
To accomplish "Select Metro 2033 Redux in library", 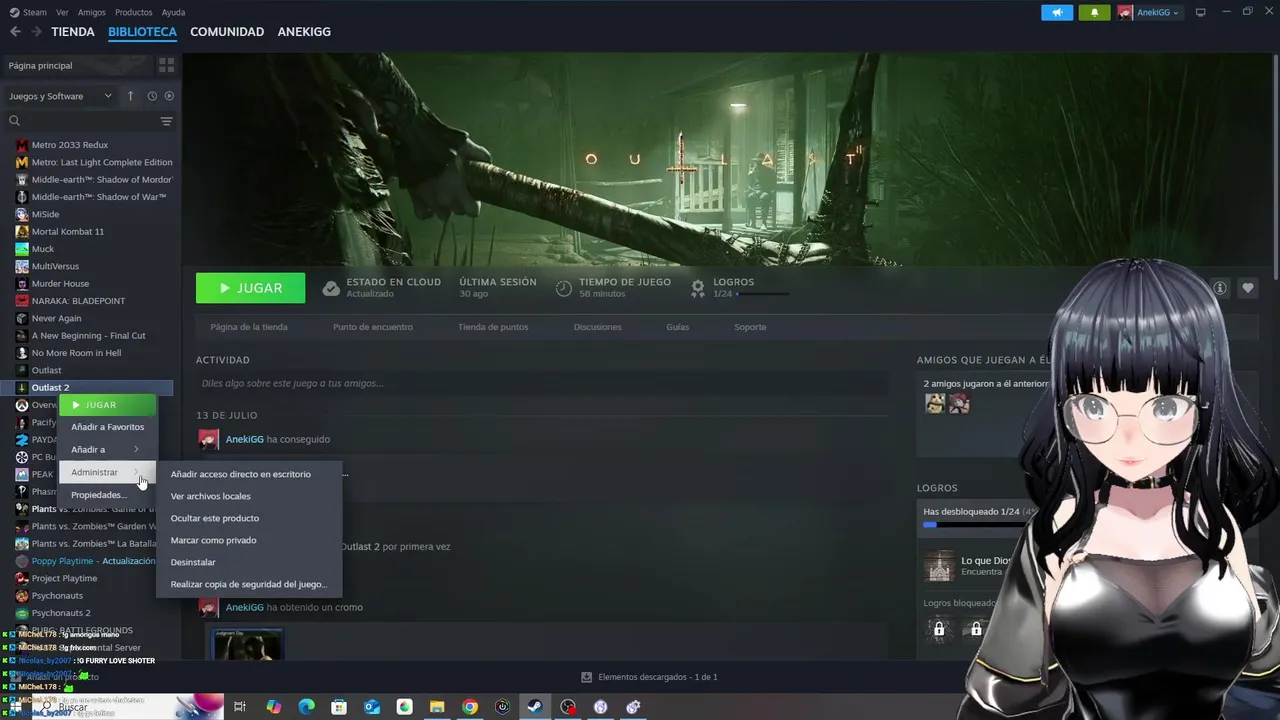I will click(70, 145).
